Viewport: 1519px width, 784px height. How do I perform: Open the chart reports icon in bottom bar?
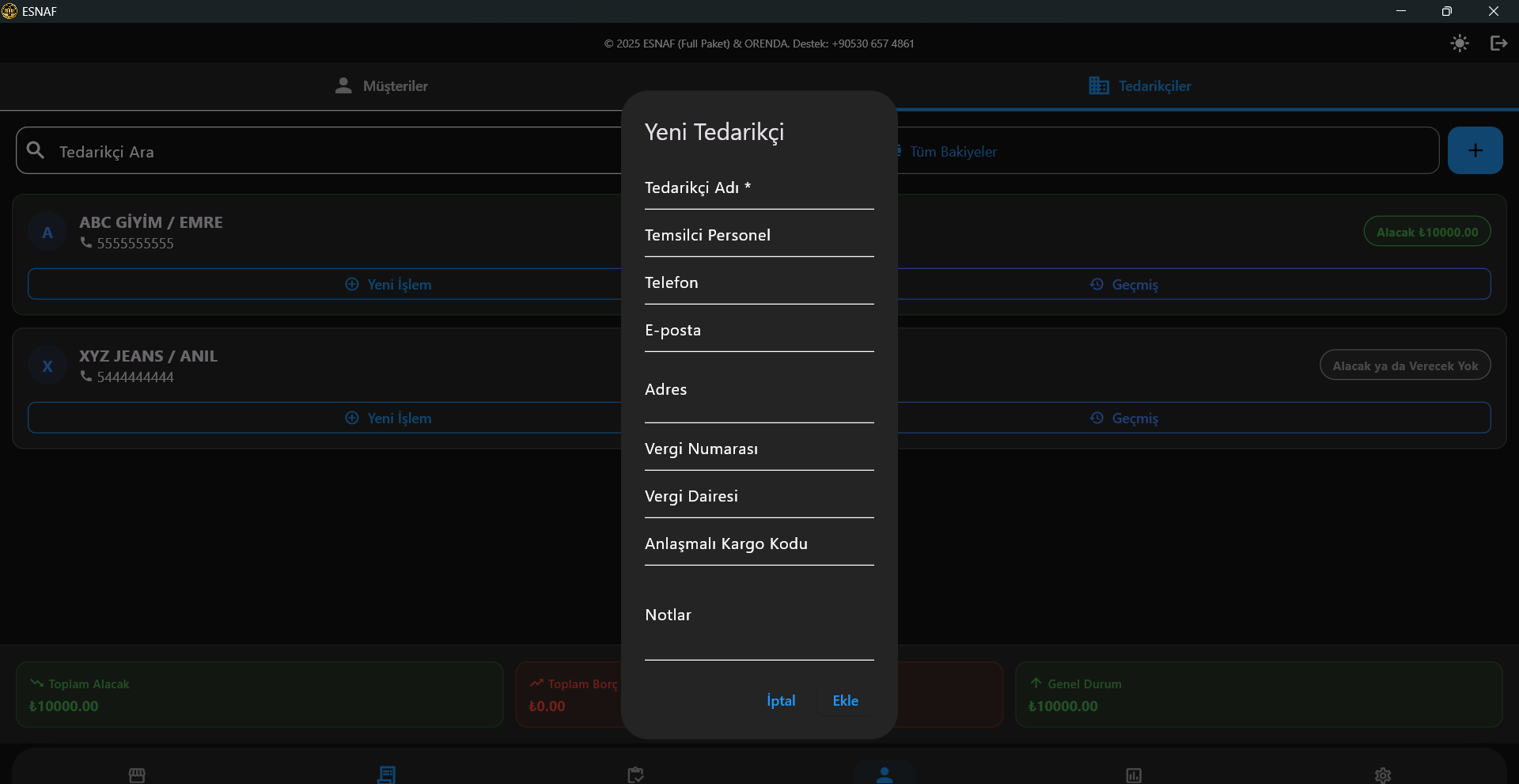pos(1134,775)
